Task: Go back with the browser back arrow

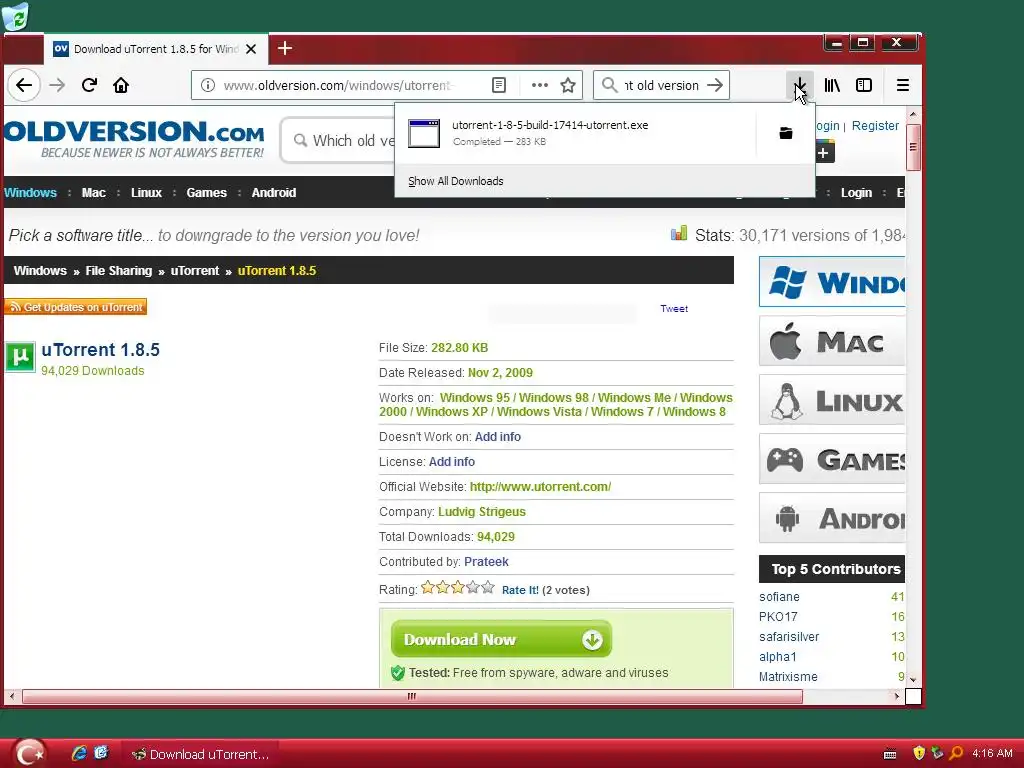Action: click(24, 85)
